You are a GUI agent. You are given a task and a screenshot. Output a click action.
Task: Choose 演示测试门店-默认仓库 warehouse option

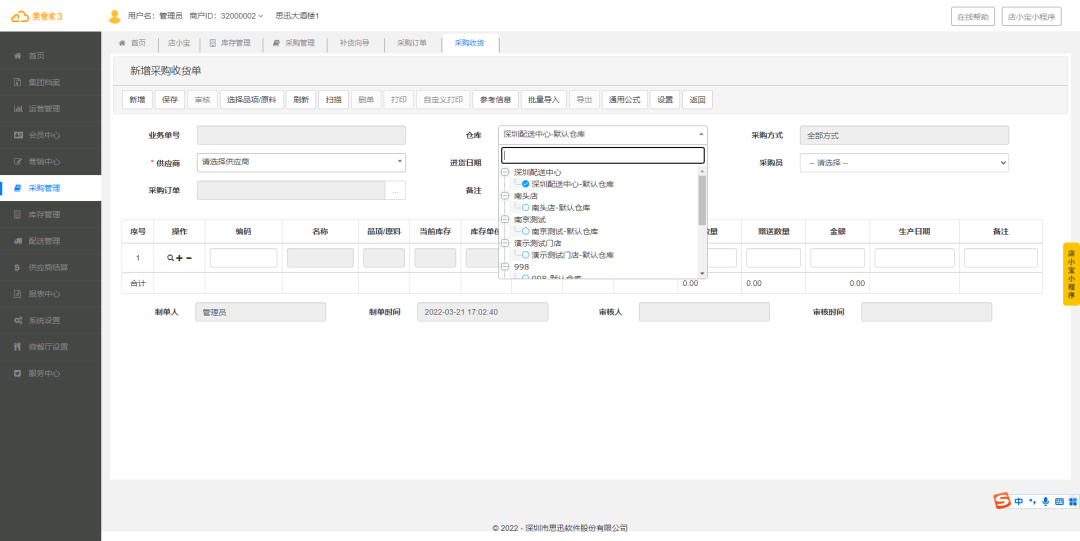[526, 255]
